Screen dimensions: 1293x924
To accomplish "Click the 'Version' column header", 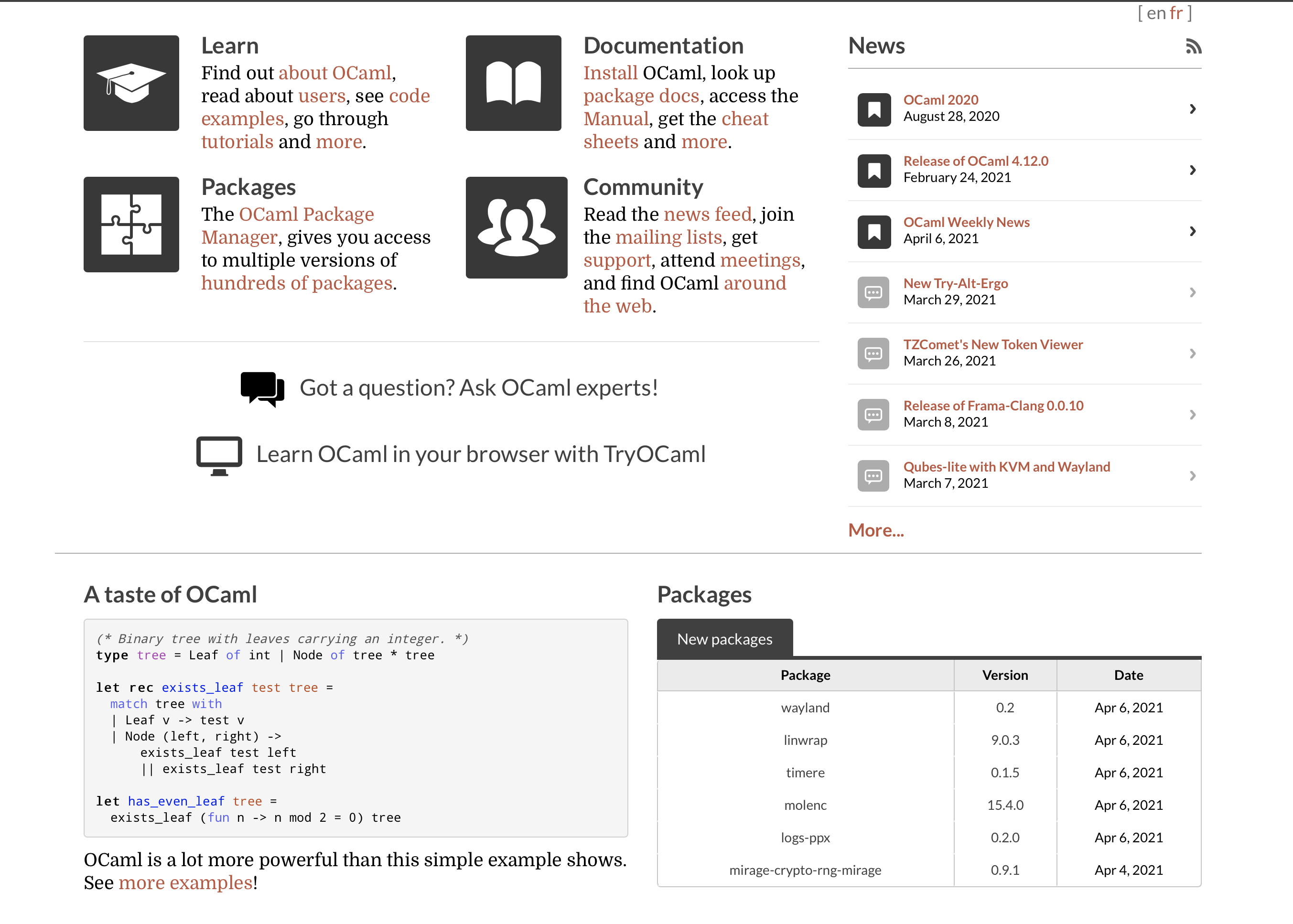I will (x=1005, y=676).
